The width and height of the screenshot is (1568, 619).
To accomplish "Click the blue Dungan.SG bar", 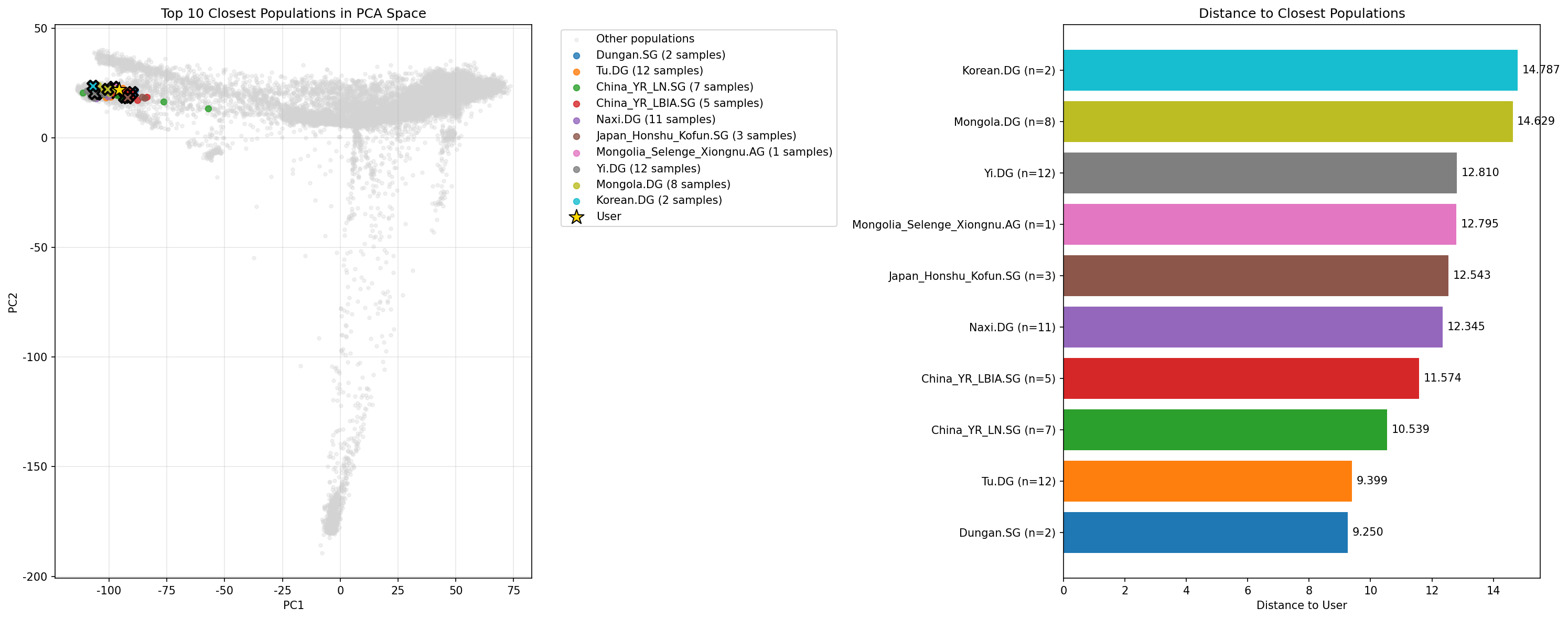I will pos(1205,532).
